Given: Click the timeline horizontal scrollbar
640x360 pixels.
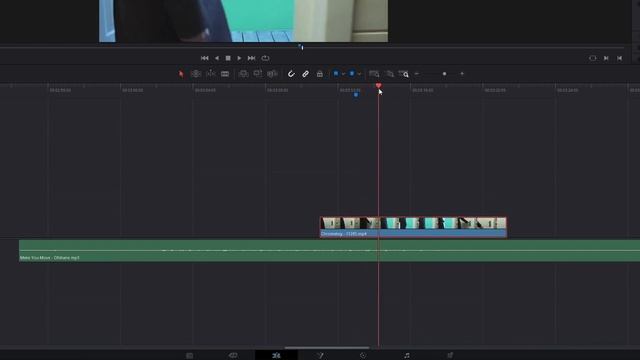Looking at the screenshot, I should [327, 348].
